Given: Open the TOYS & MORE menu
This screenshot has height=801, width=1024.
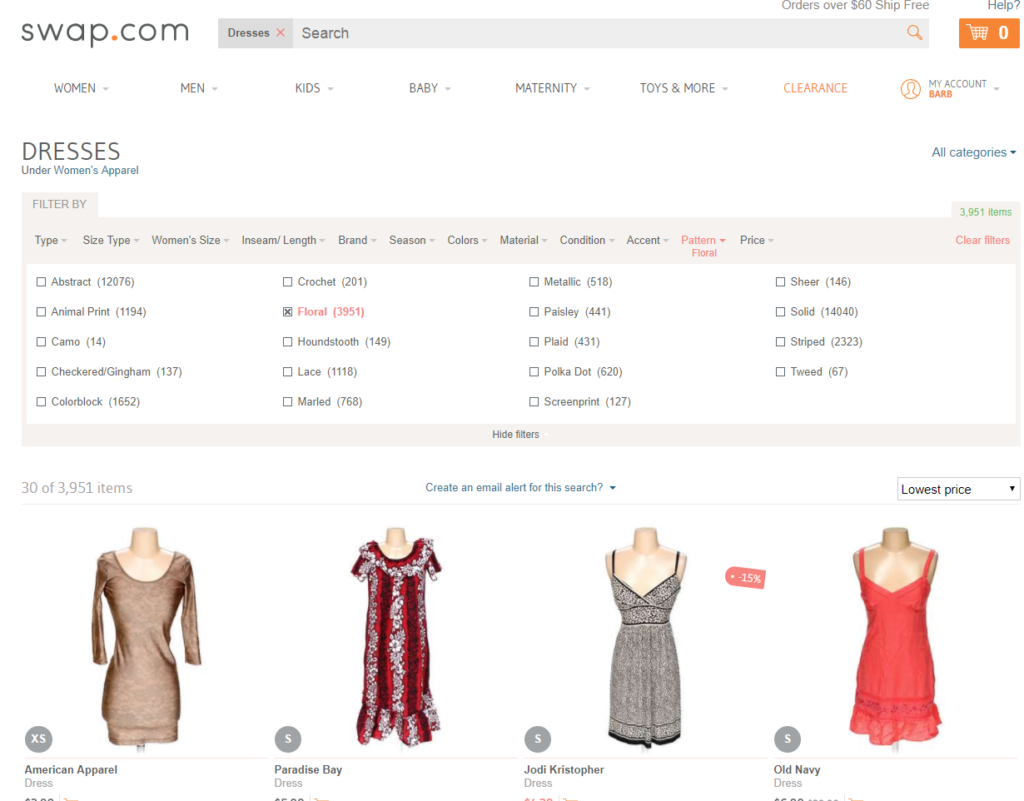Looking at the screenshot, I should coord(684,88).
